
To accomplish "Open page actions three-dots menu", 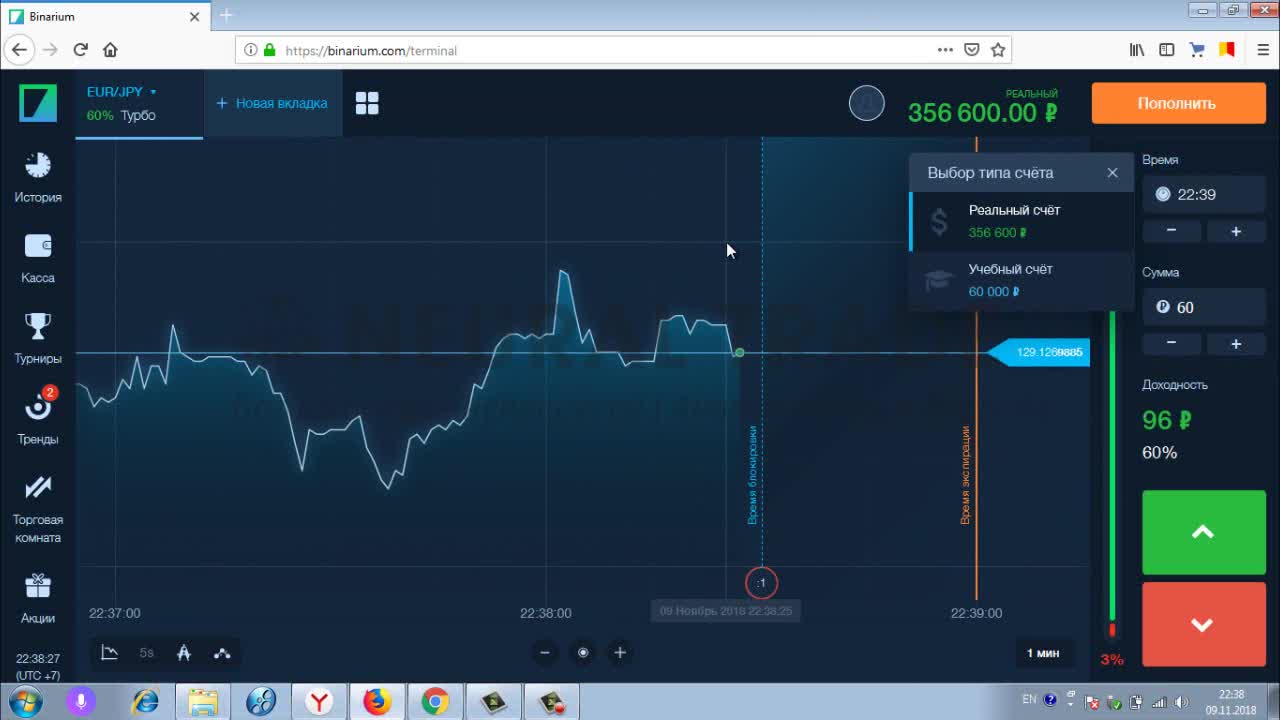I will click(x=945, y=50).
